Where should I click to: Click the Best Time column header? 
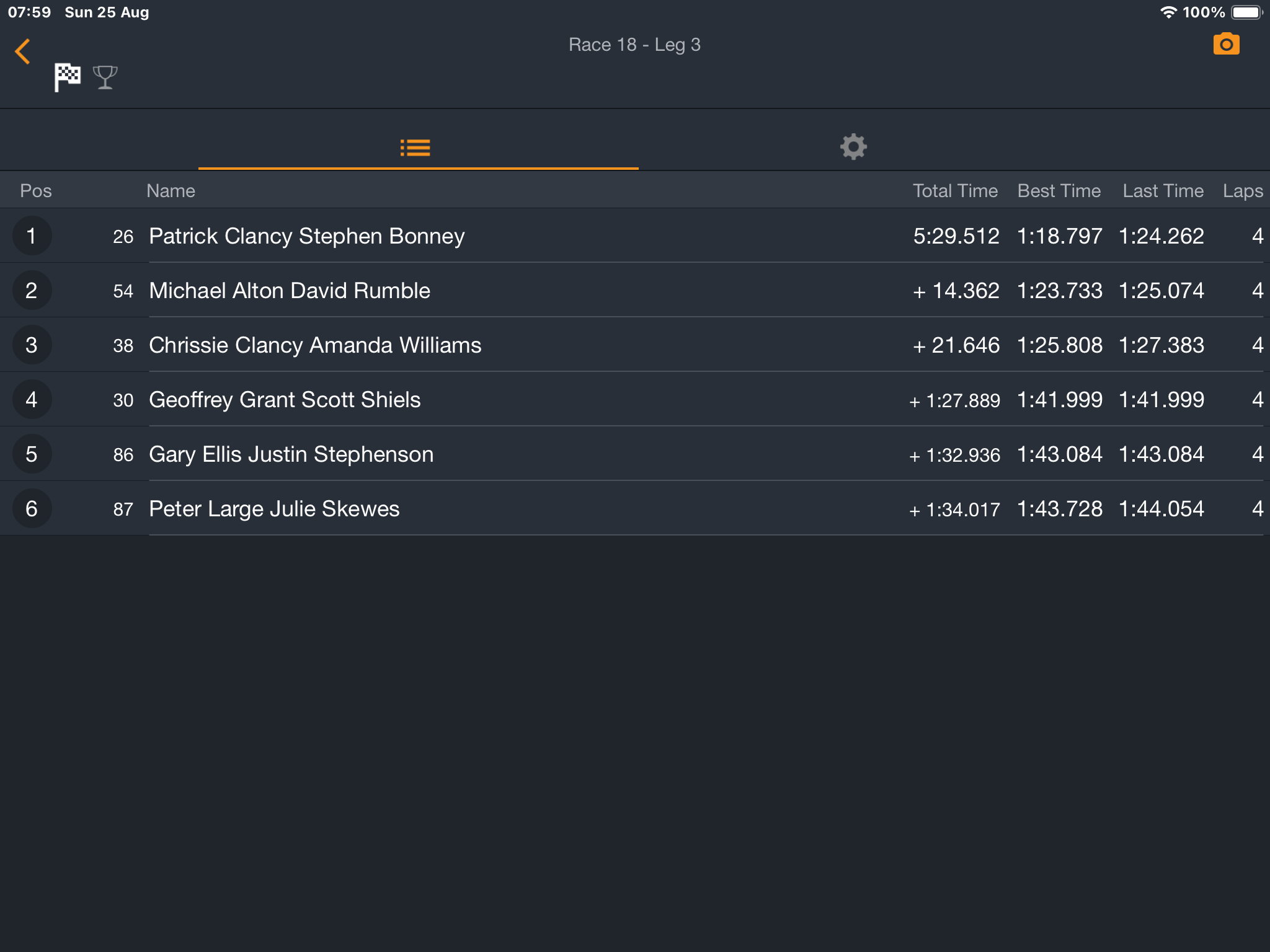[1059, 191]
